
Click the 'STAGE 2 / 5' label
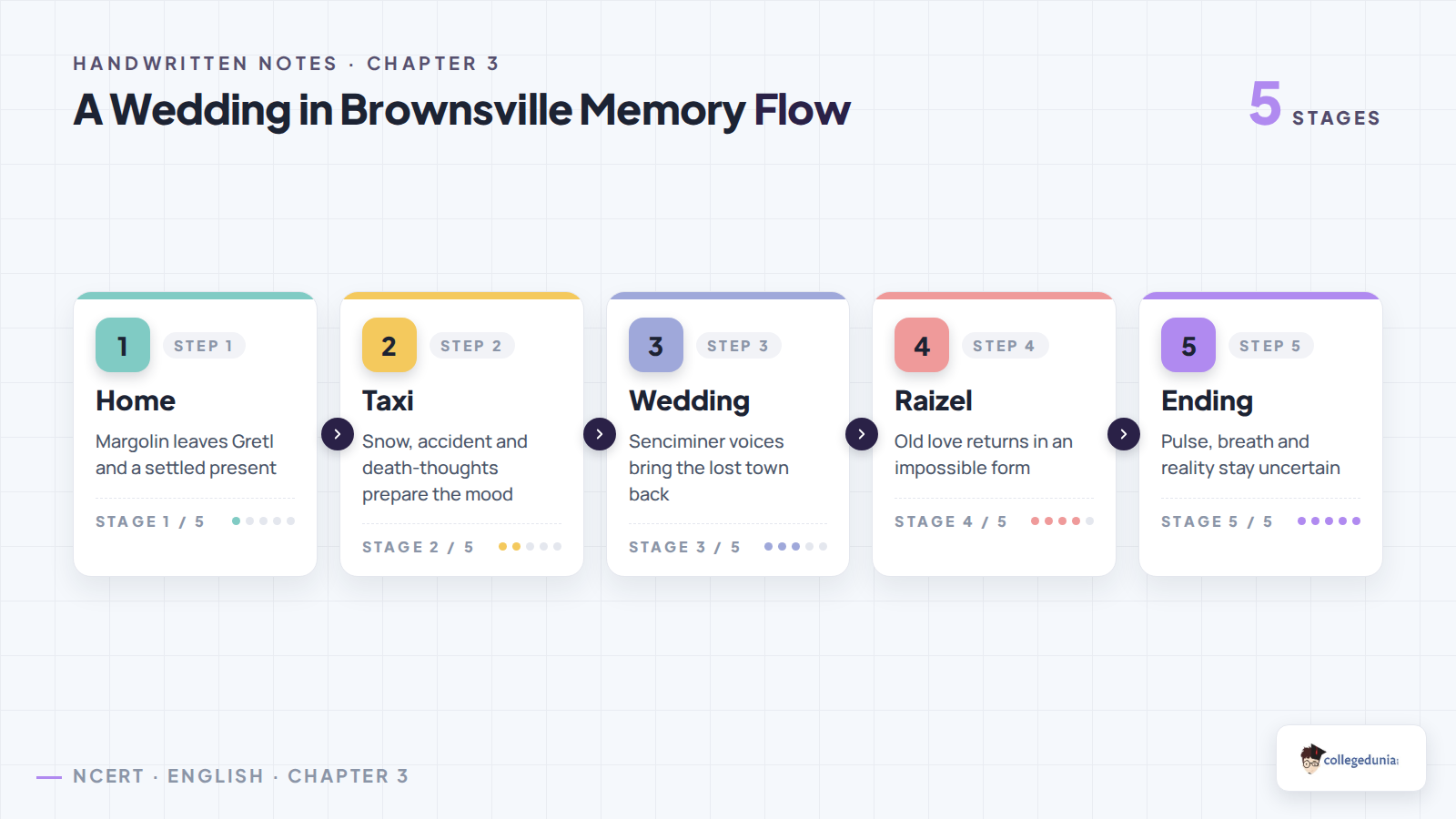(418, 547)
